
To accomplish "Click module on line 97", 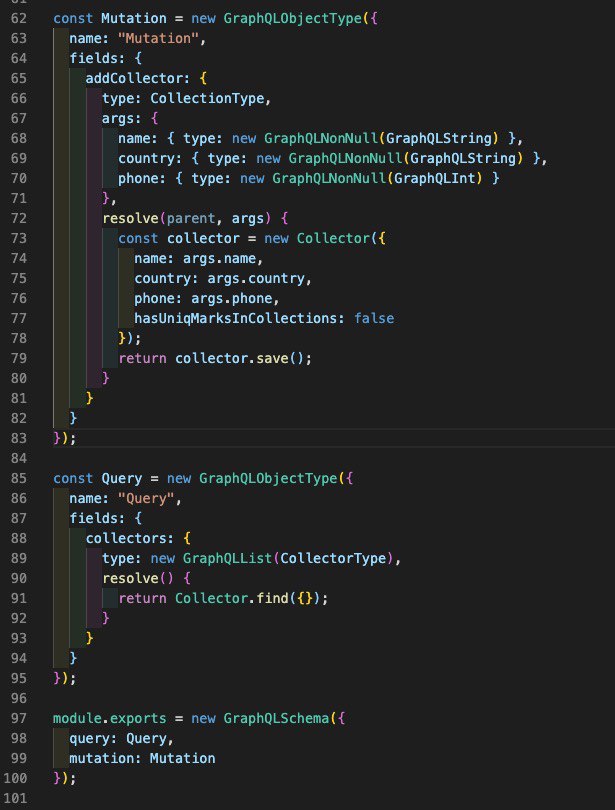I will (x=77, y=718).
